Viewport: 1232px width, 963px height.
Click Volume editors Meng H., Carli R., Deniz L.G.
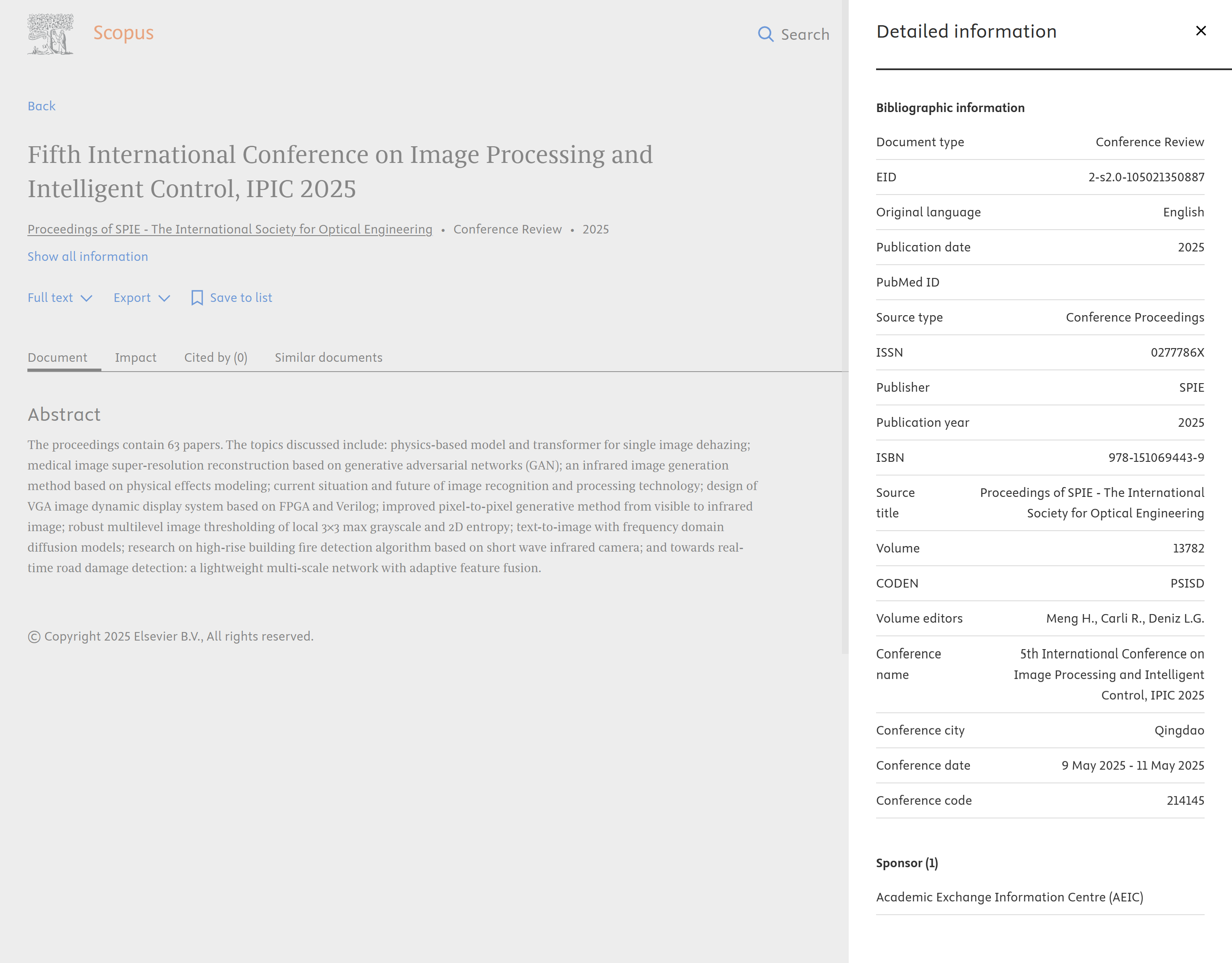1125,618
